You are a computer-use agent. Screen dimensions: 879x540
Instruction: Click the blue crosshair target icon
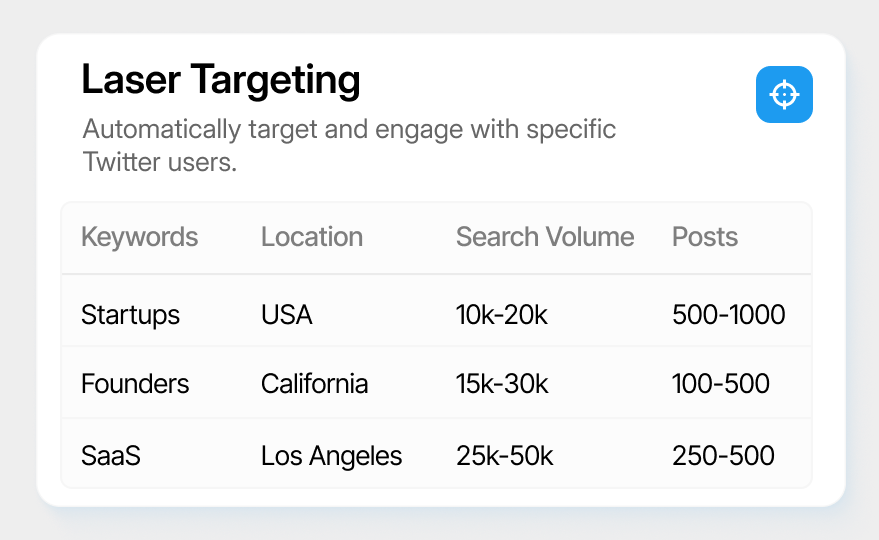[x=784, y=94]
